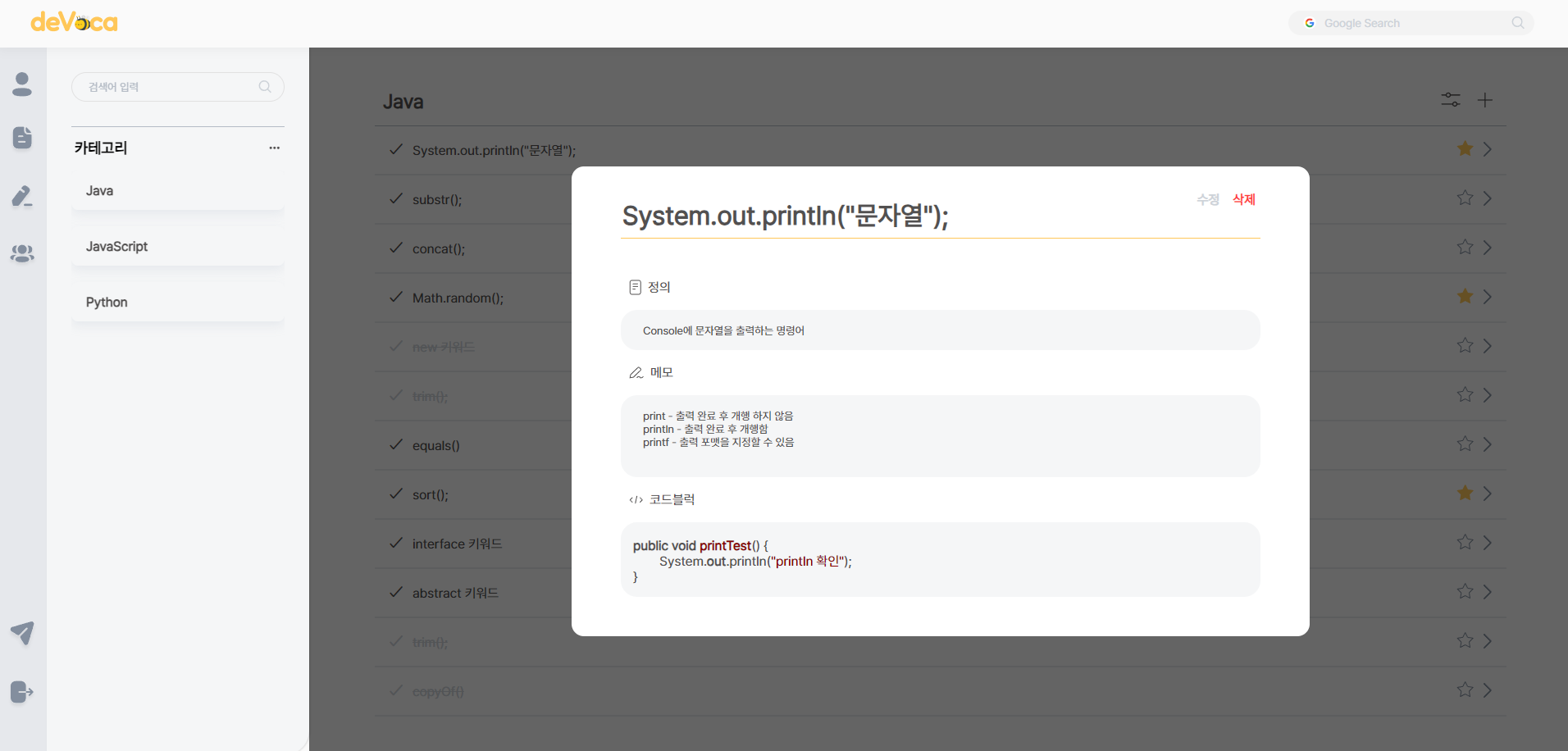This screenshot has height=751, width=1568.
Task: Switch to the JavaScript category
Action: (116, 246)
